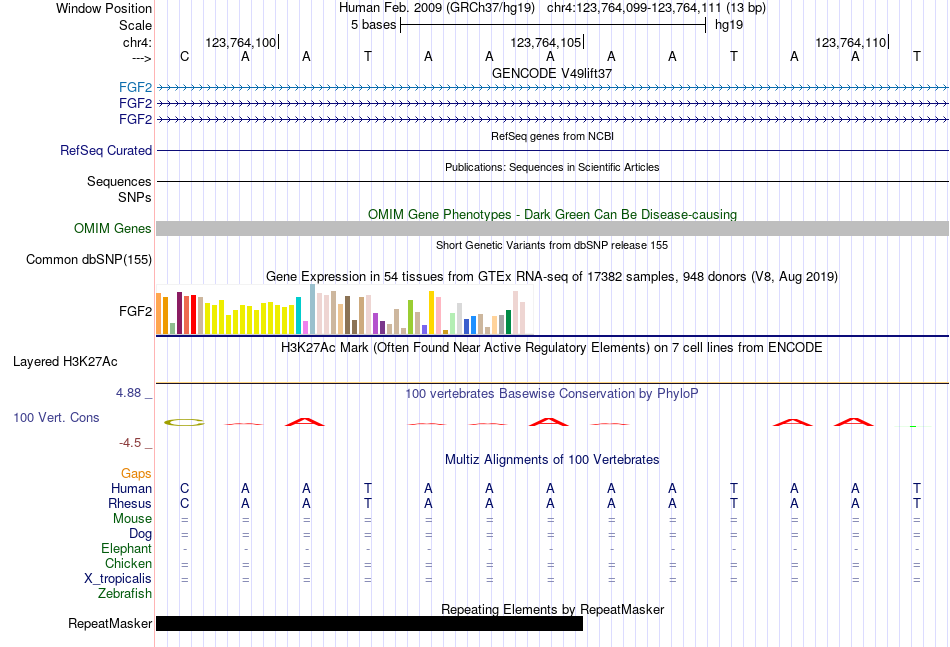The image size is (950, 647).
Task: Click the FGF2 label beside the GTEx bar chart
Action: click(135, 311)
